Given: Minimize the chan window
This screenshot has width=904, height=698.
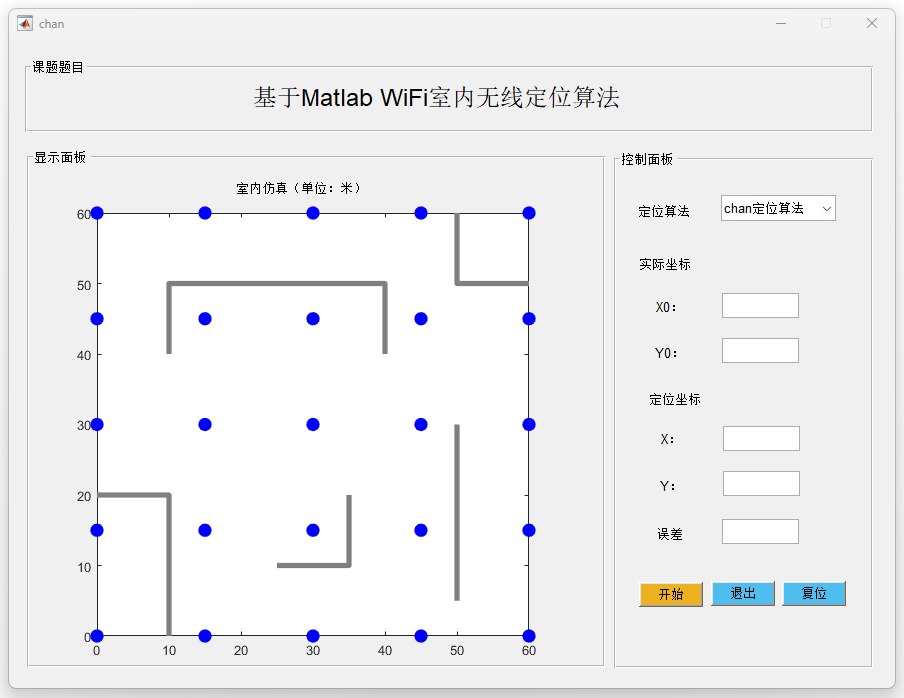Looking at the screenshot, I should 781,23.
